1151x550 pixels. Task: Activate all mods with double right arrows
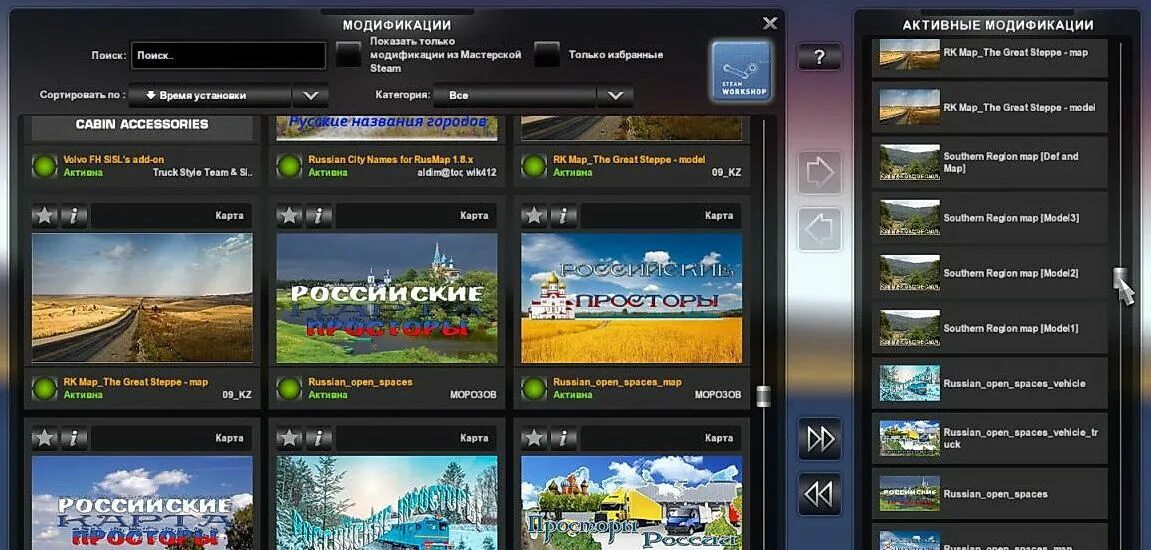(x=819, y=439)
